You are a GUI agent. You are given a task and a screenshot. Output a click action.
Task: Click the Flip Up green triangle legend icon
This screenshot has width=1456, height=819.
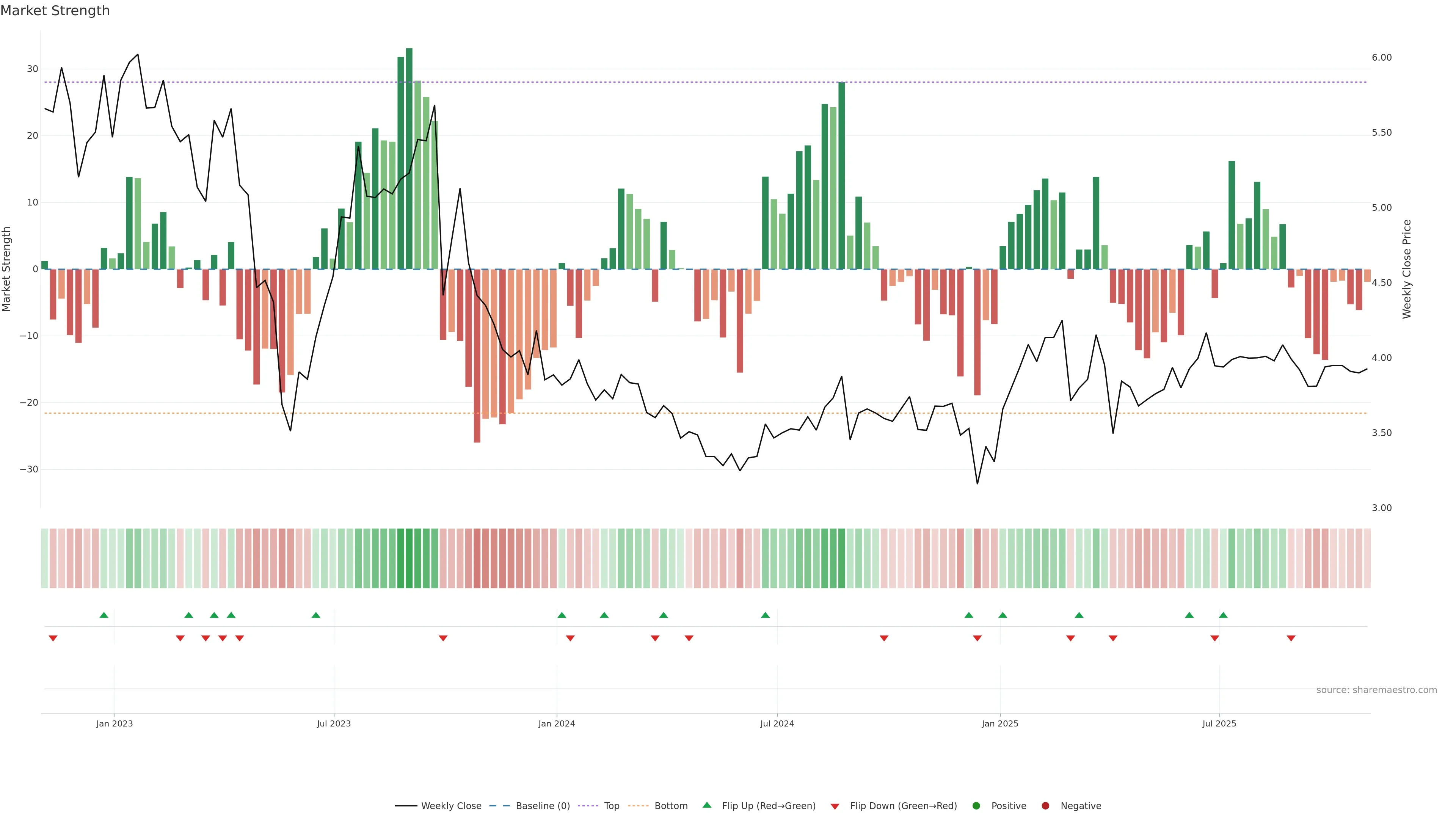click(706, 805)
